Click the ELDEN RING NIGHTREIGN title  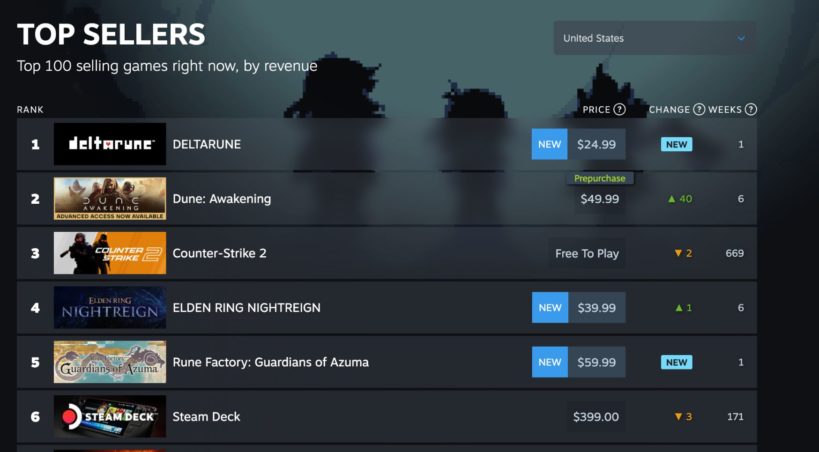pyautogui.click(x=247, y=308)
